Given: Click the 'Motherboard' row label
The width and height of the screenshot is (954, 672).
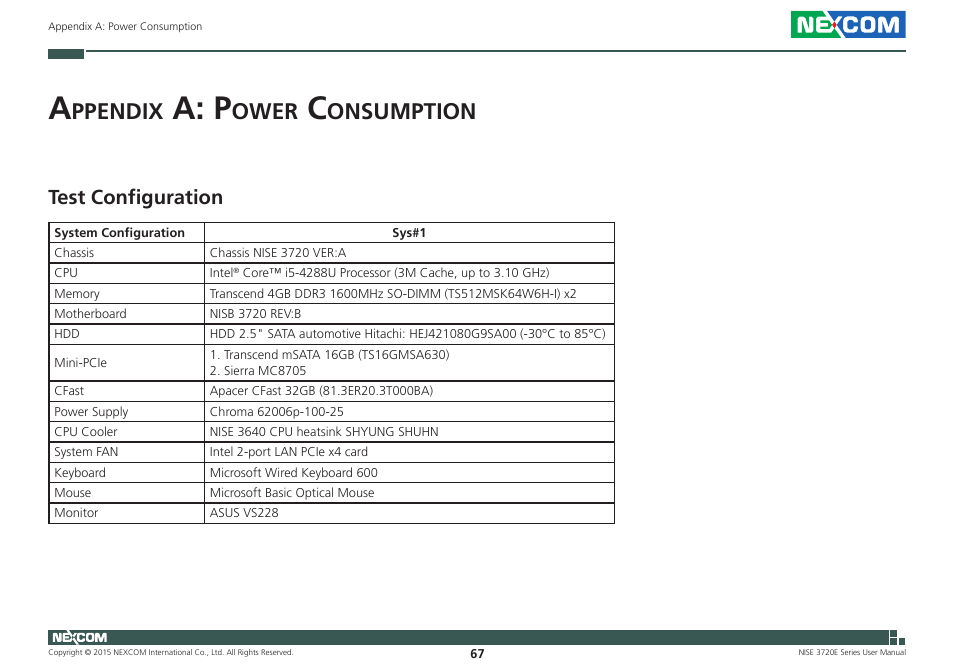Looking at the screenshot, I should click(x=90, y=314).
